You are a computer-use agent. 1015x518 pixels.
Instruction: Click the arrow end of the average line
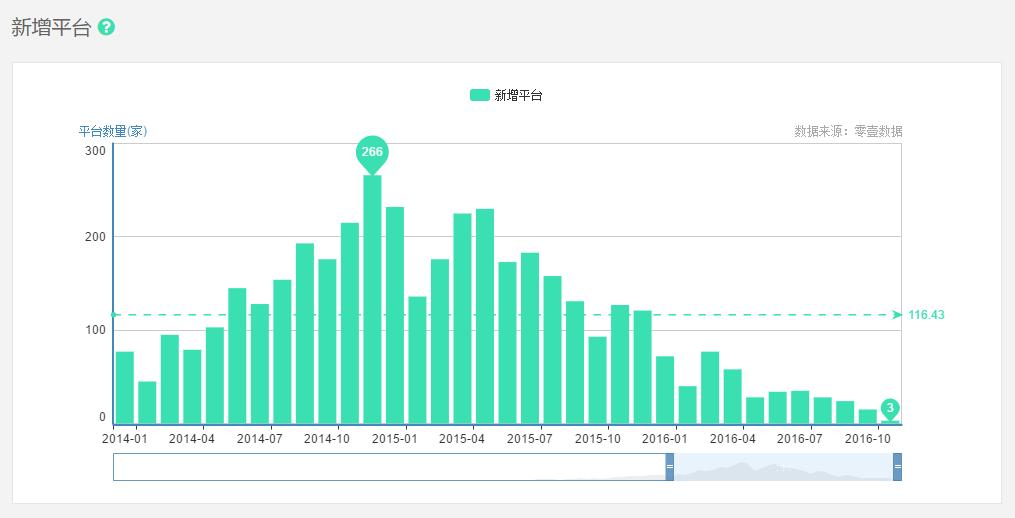click(x=897, y=315)
